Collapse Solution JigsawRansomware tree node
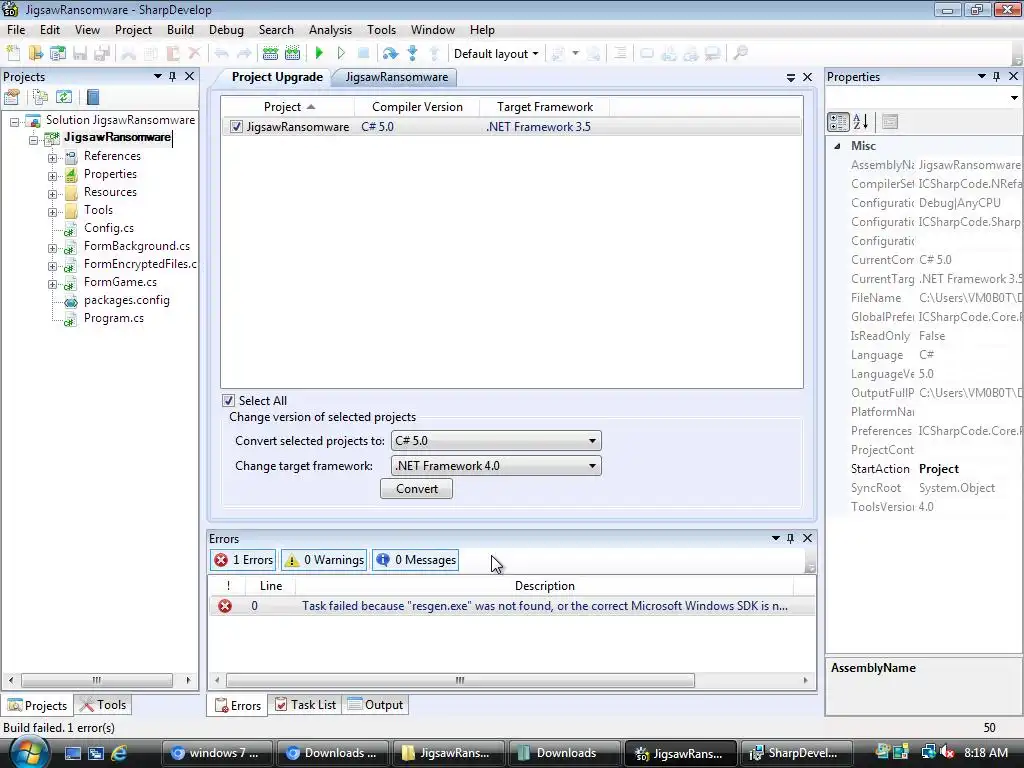The height and width of the screenshot is (768, 1024). 14,121
